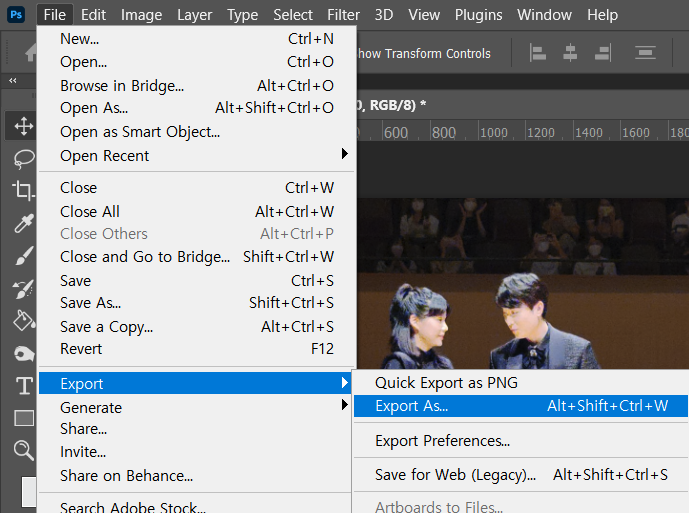Screen dimensions: 689x513
Task: Choose Share on Behance...
Action: (195, 476)
